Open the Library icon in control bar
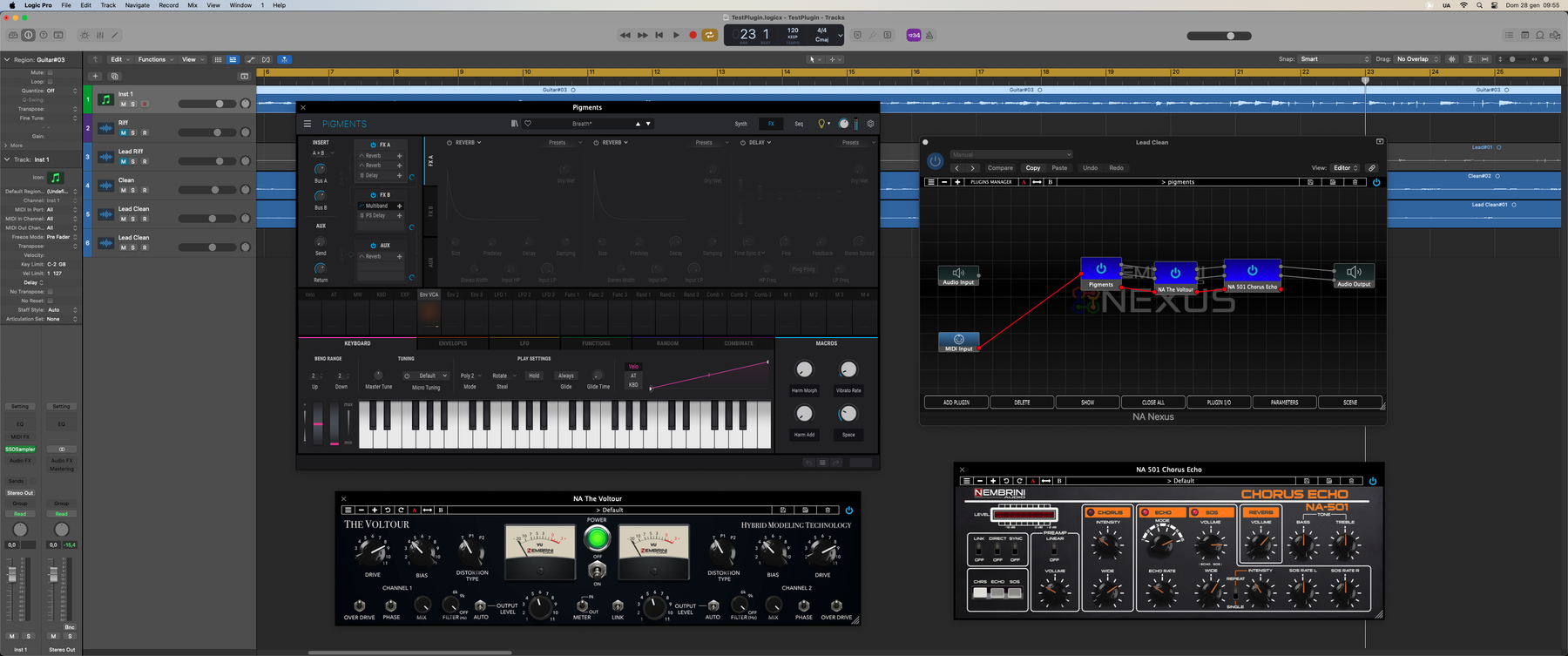 (x=13, y=36)
